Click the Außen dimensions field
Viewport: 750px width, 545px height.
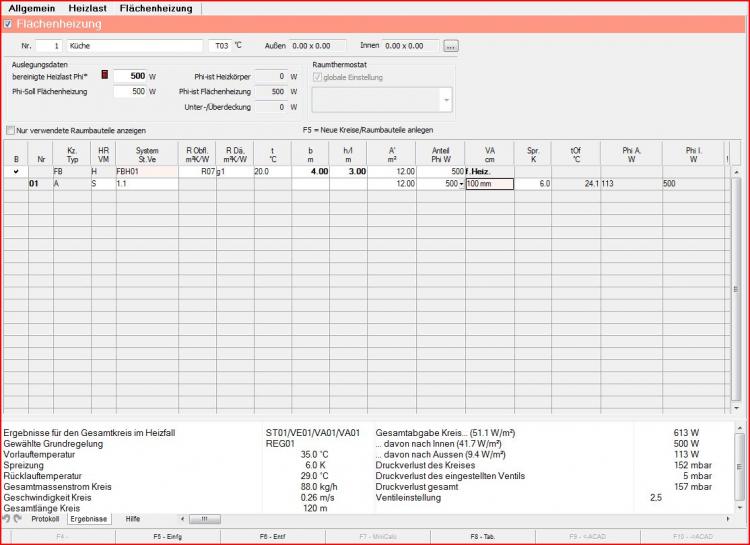pos(318,46)
